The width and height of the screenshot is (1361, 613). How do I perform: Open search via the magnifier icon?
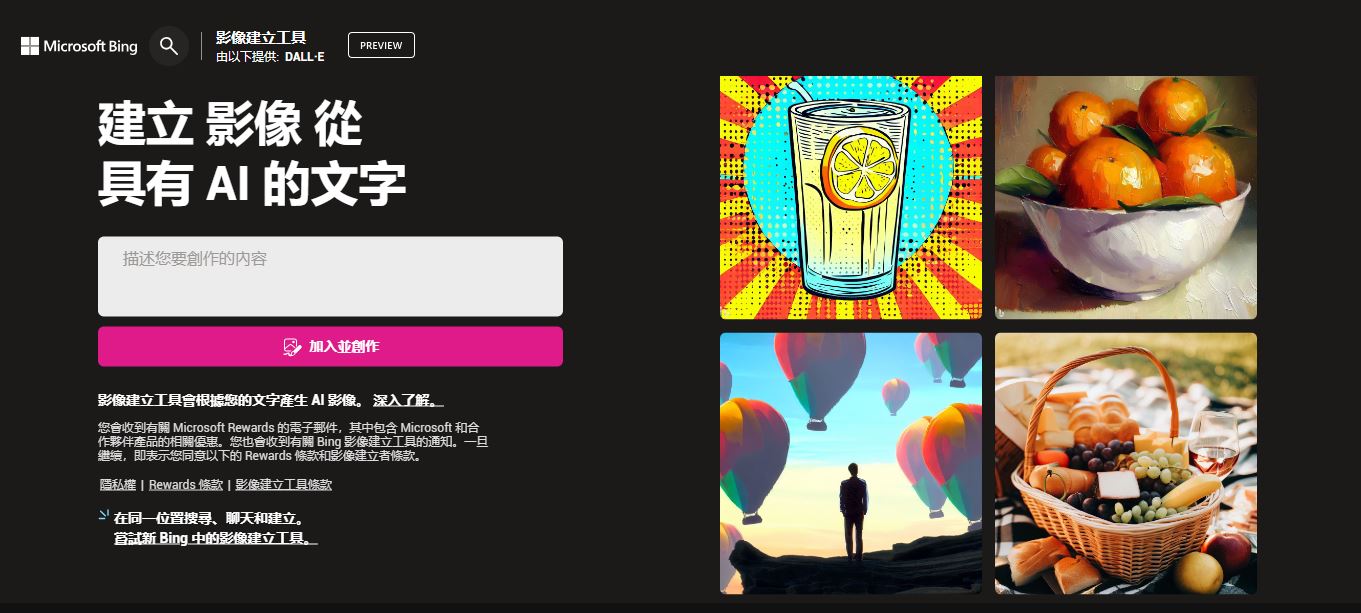[x=169, y=46]
